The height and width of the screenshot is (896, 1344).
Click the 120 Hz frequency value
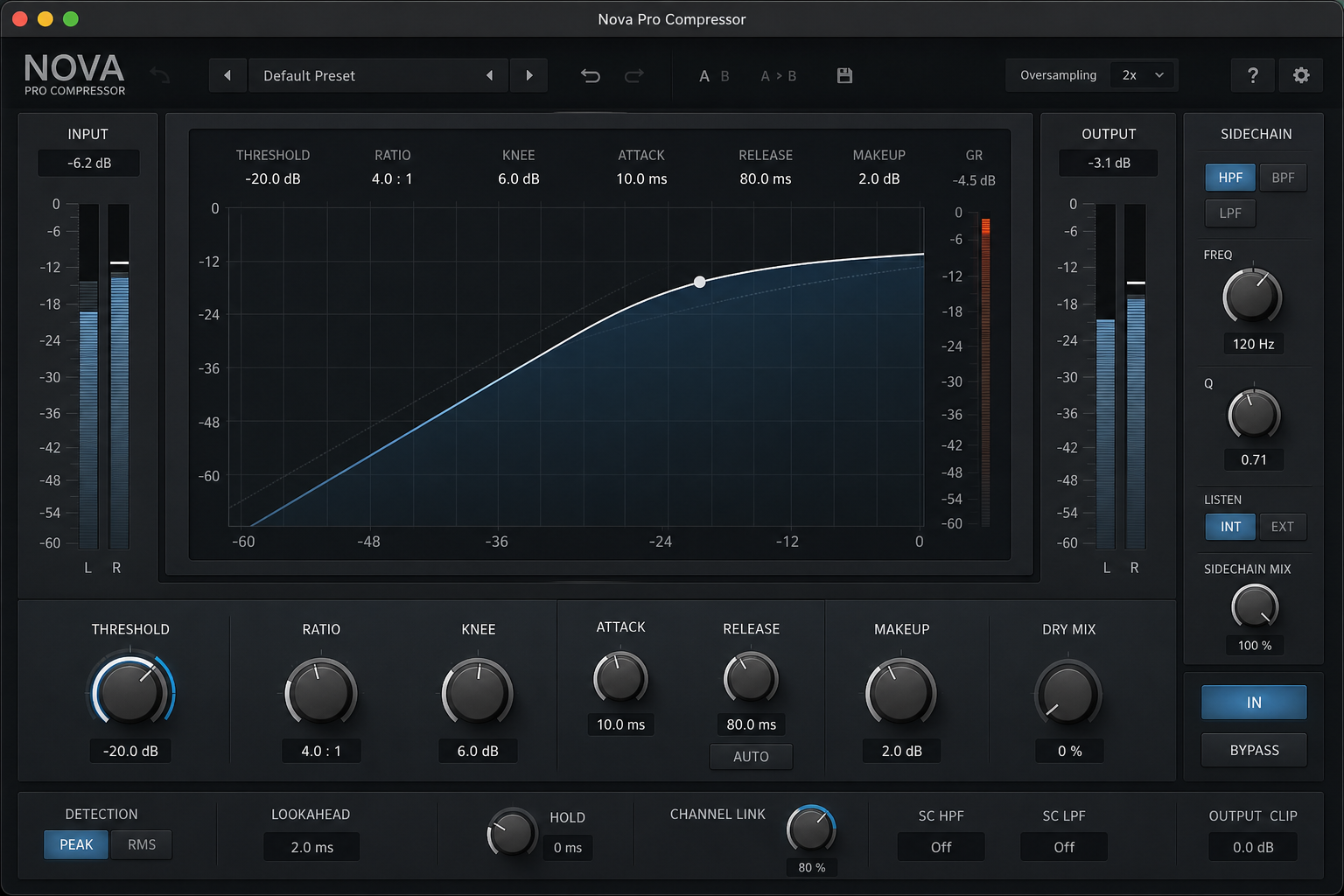pos(1253,344)
